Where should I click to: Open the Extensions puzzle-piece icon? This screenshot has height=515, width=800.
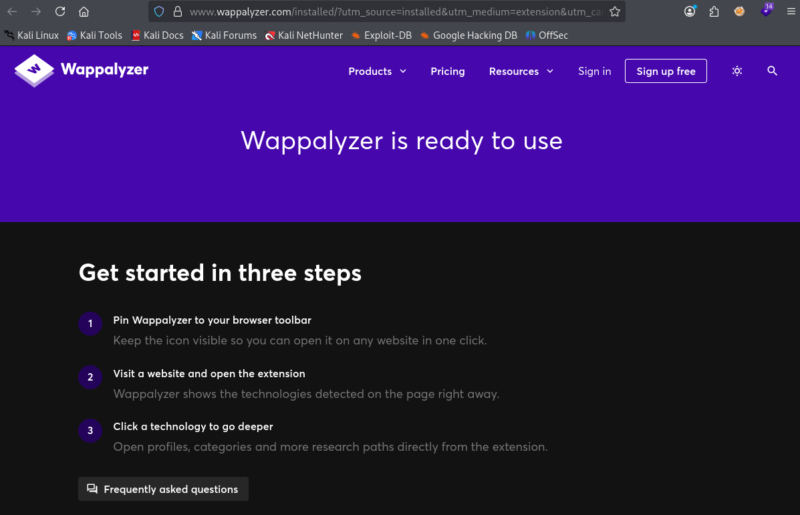pyautogui.click(x=714, y=11)
